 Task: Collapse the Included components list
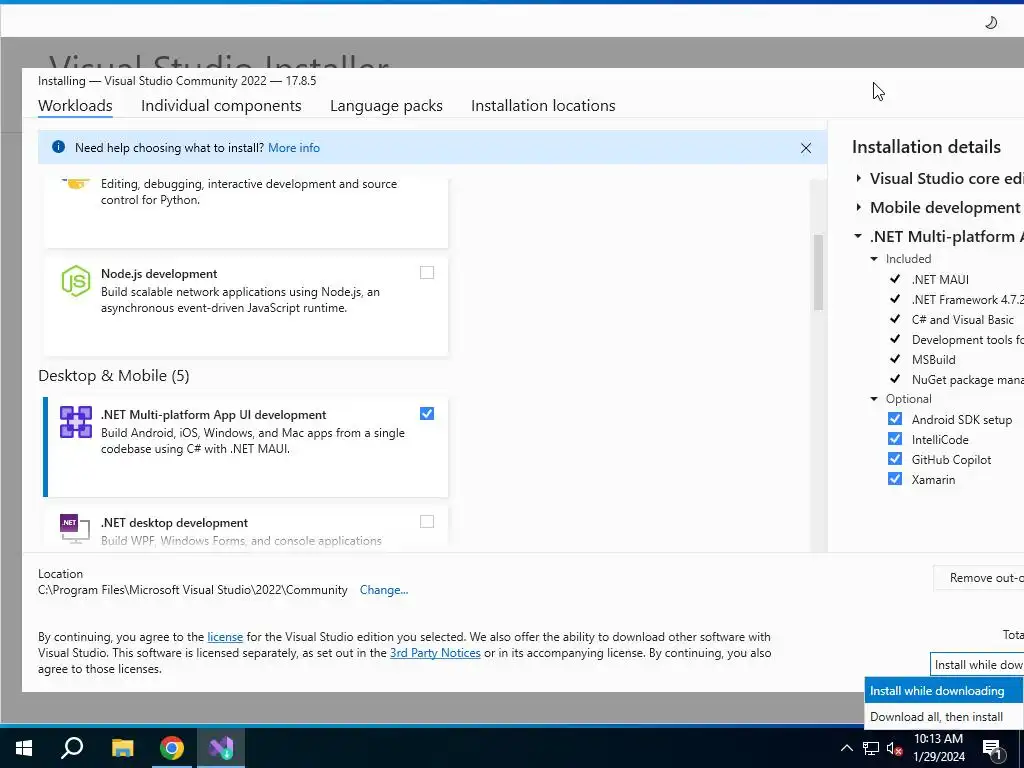coord(874,259)
